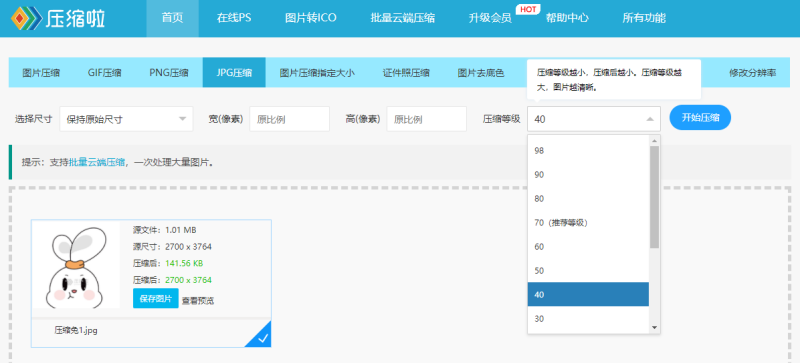Open 帮助中心 navigation item
800x363 pixels.
pyautogui.click(x=567, y=18)
